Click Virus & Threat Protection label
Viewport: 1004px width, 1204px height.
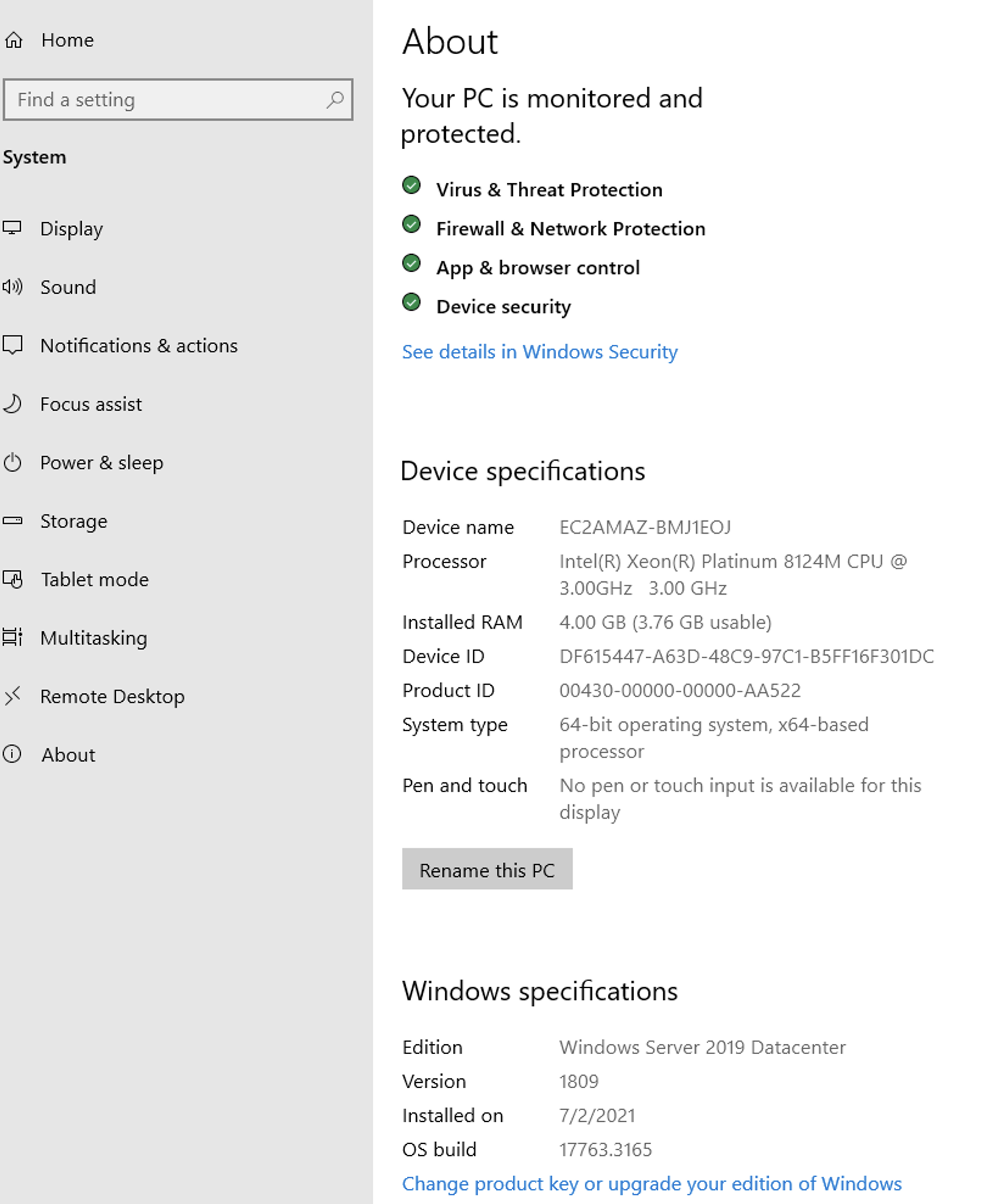click(549, 189)
